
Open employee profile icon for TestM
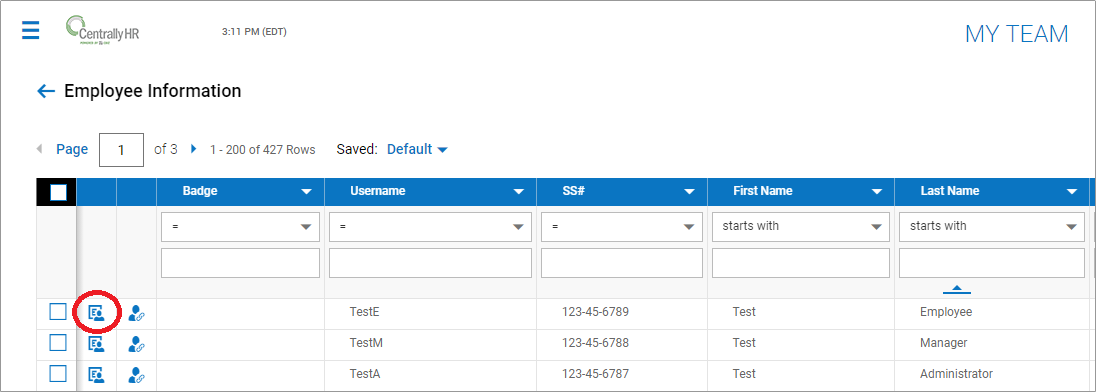[x=96, y=344]
